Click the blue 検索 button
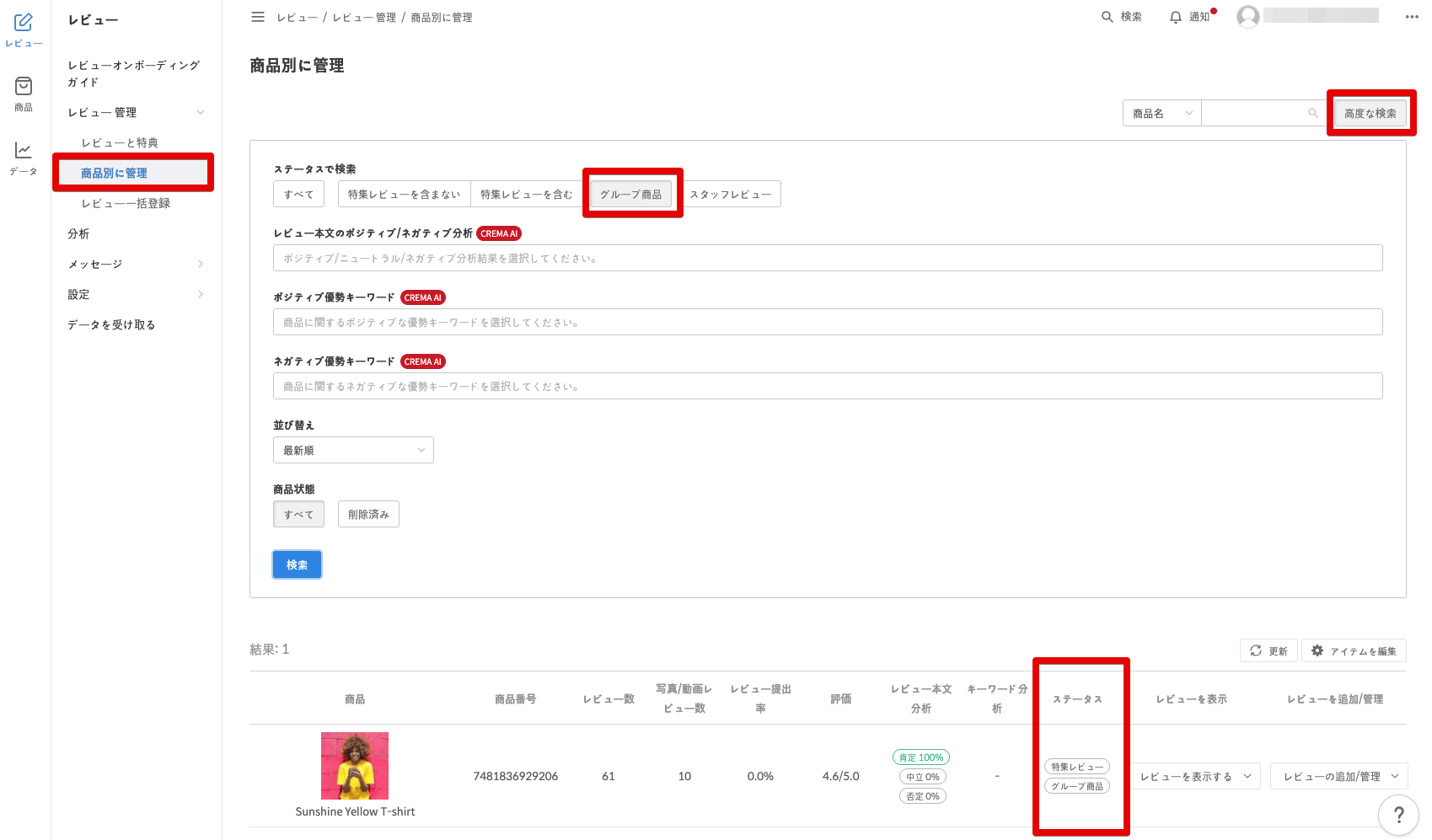The image size is (1432, 840). [297, 565]
